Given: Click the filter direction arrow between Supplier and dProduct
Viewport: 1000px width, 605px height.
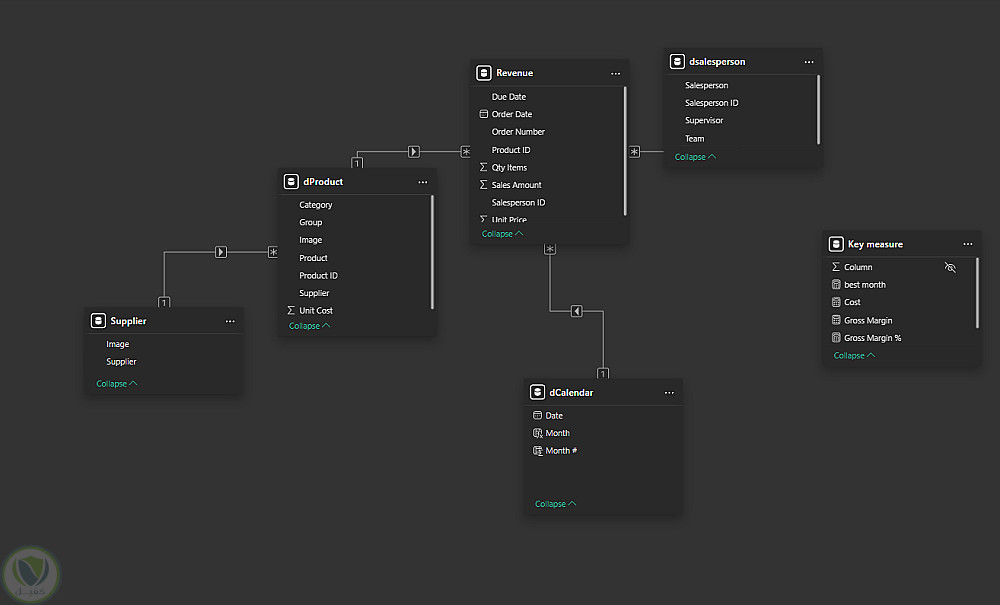Looking at the screenshot, I should click(221, 252).
